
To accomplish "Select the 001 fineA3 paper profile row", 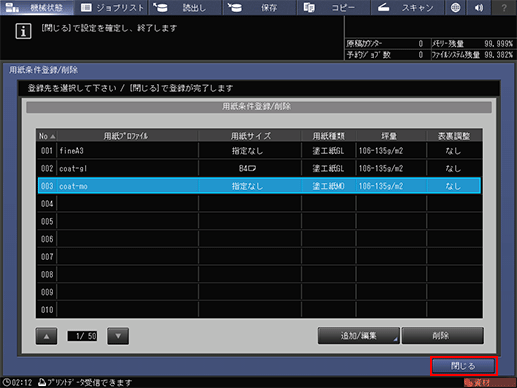I will (x=259, y=151).
